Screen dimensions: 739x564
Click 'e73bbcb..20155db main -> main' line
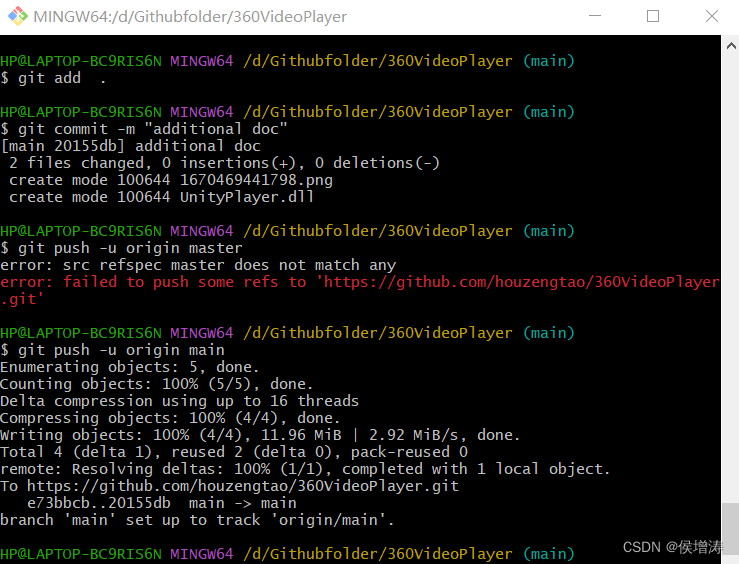pos(162,503)
